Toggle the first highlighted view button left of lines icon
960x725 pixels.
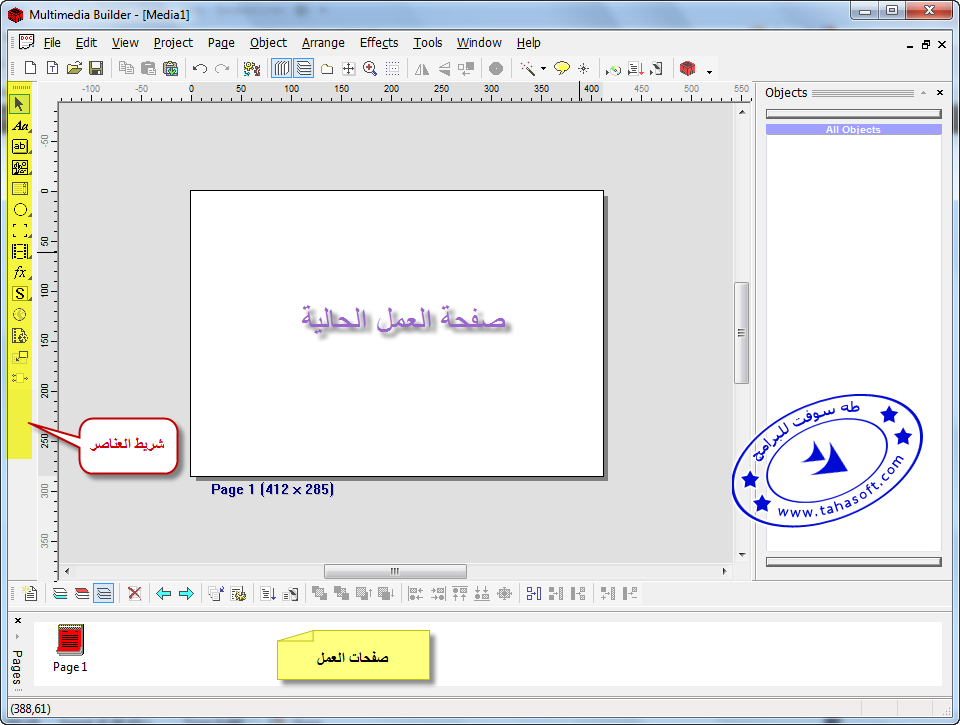282,69
